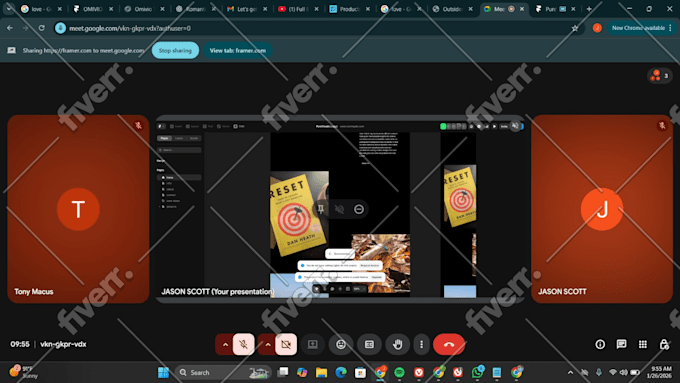This screenshot has height=383, width=680.
Task: Click the meeting code vkn-gkpr-vdx
Action: [63, 344]
